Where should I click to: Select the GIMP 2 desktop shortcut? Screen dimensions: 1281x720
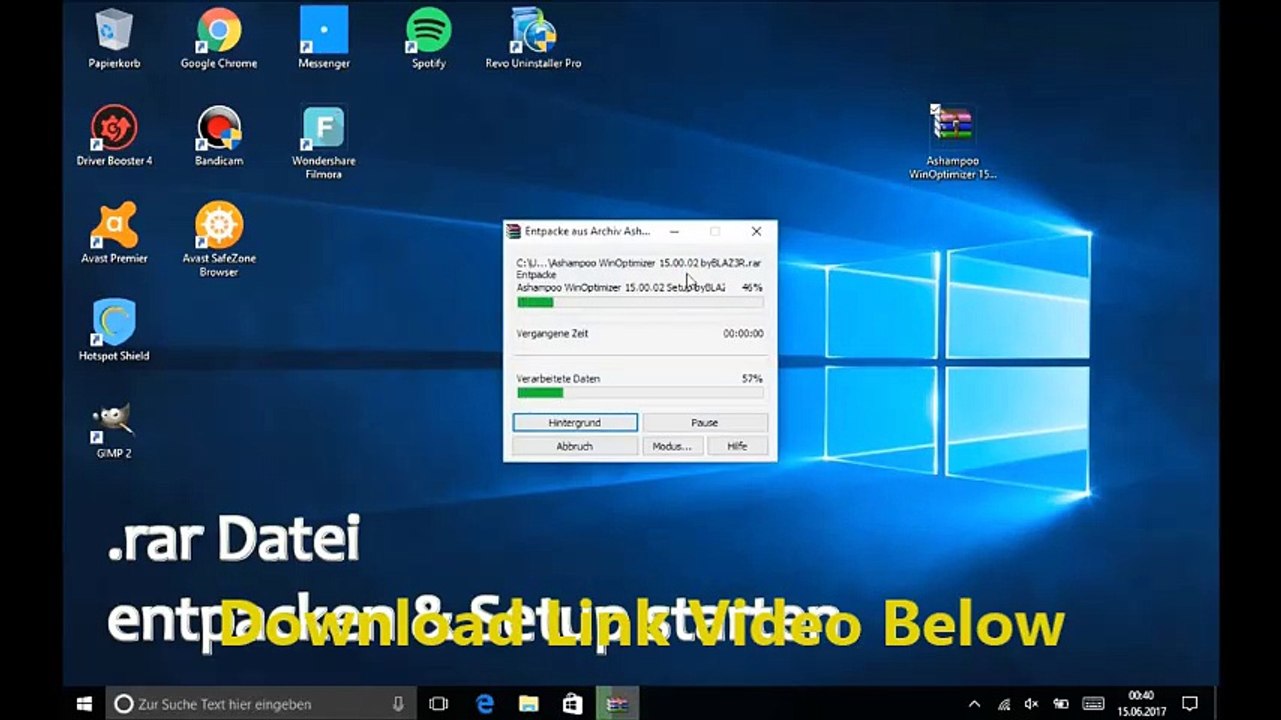pos(114,430)
